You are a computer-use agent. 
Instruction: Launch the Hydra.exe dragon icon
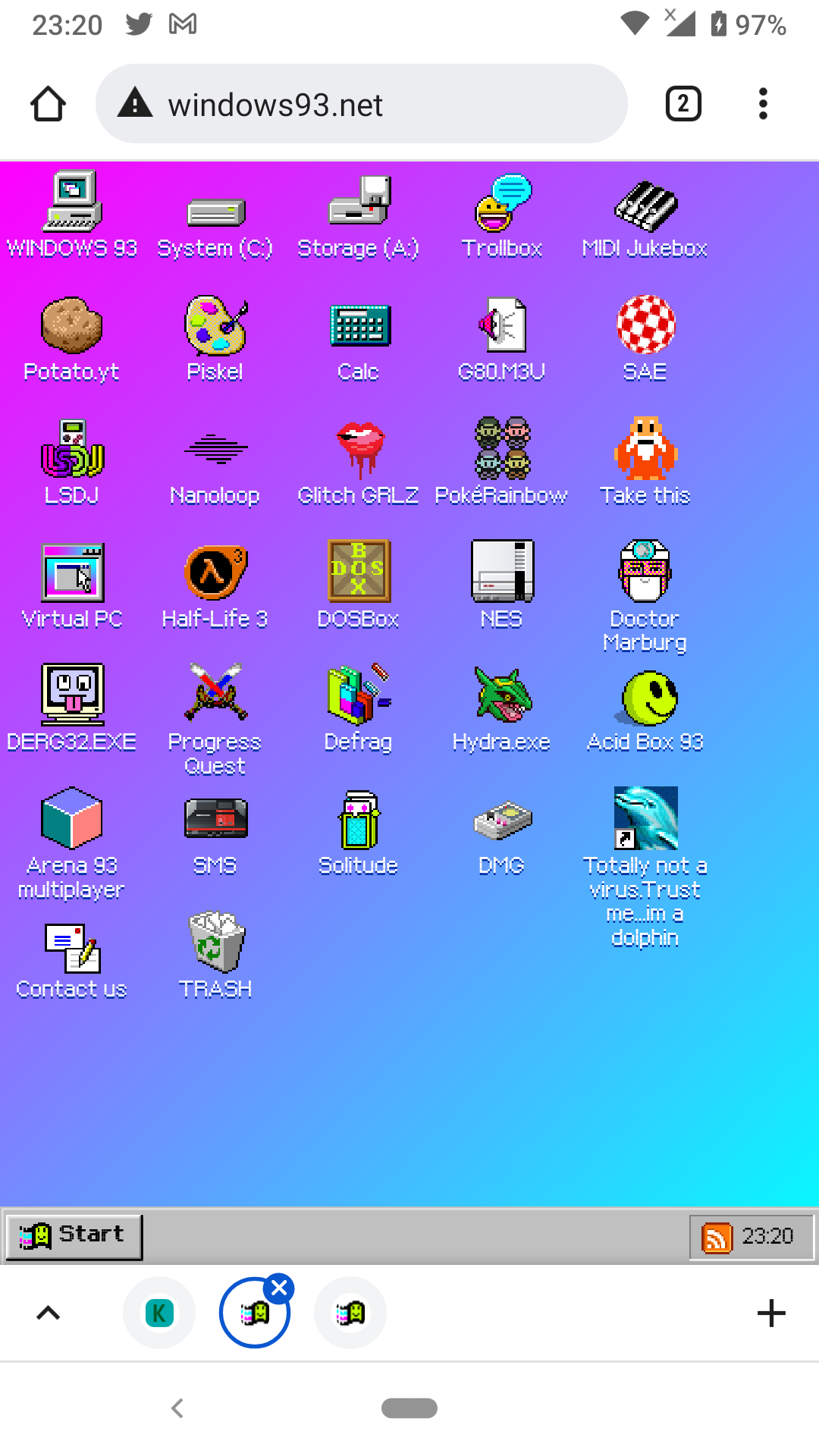click(x=502, y=698)
